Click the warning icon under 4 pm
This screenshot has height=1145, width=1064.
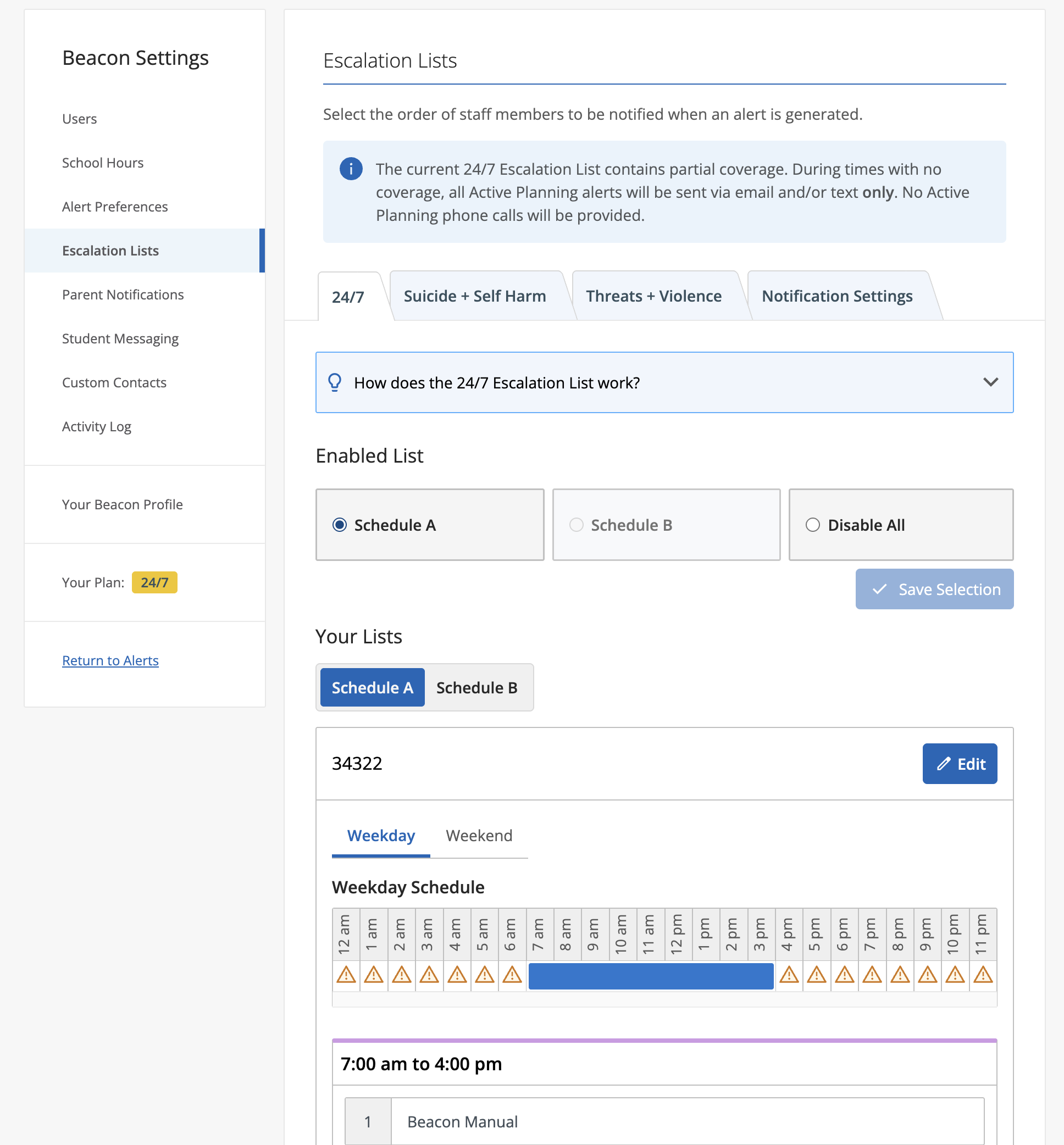(789, 975)
